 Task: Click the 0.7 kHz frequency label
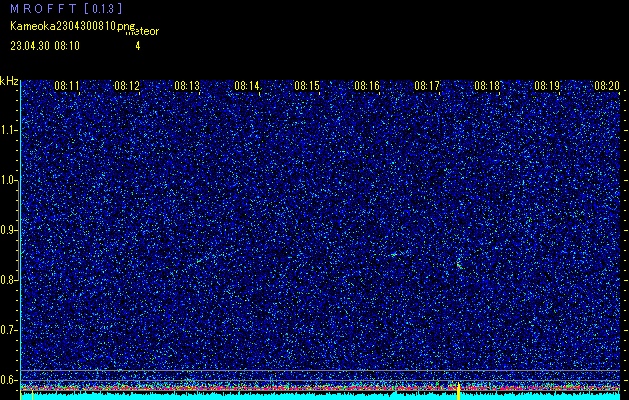(8, 330)
